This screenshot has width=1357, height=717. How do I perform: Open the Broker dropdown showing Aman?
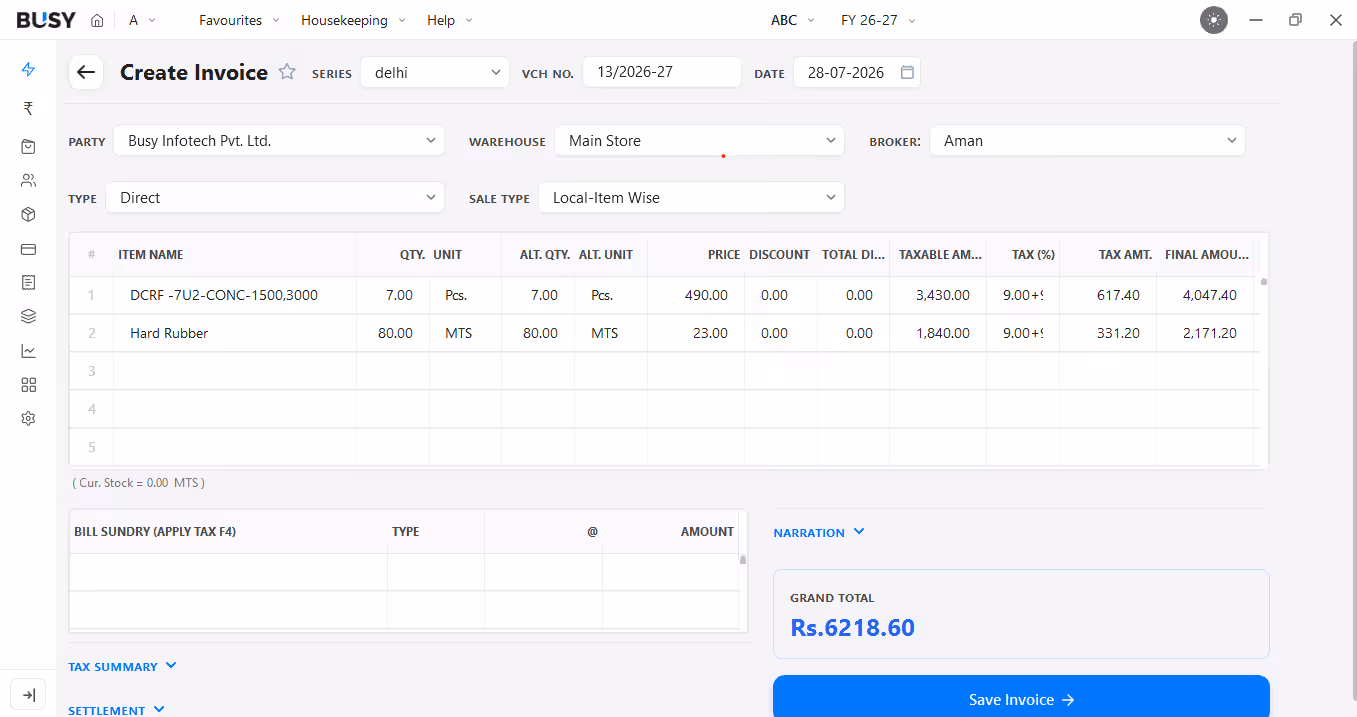pyautogui.click(x=1087, y=141)
